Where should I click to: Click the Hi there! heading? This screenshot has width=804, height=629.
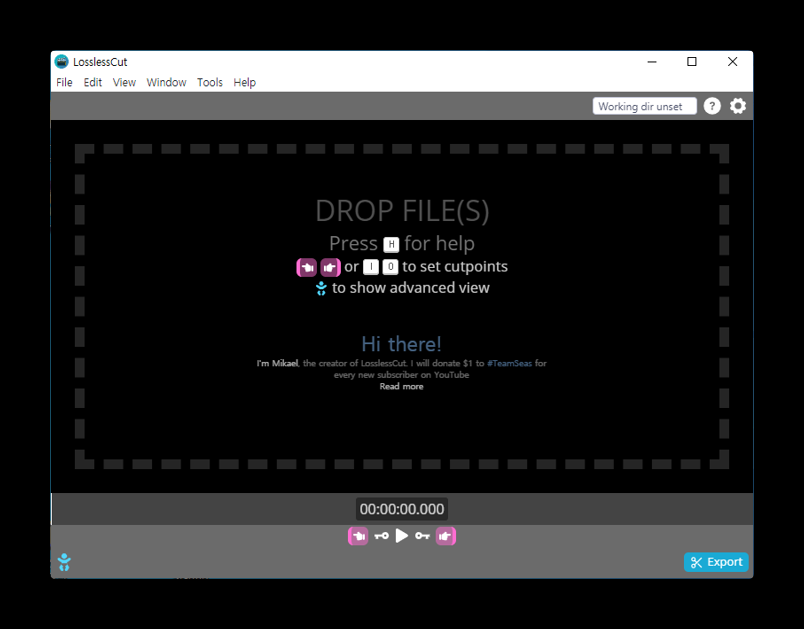tap(401, 344)
